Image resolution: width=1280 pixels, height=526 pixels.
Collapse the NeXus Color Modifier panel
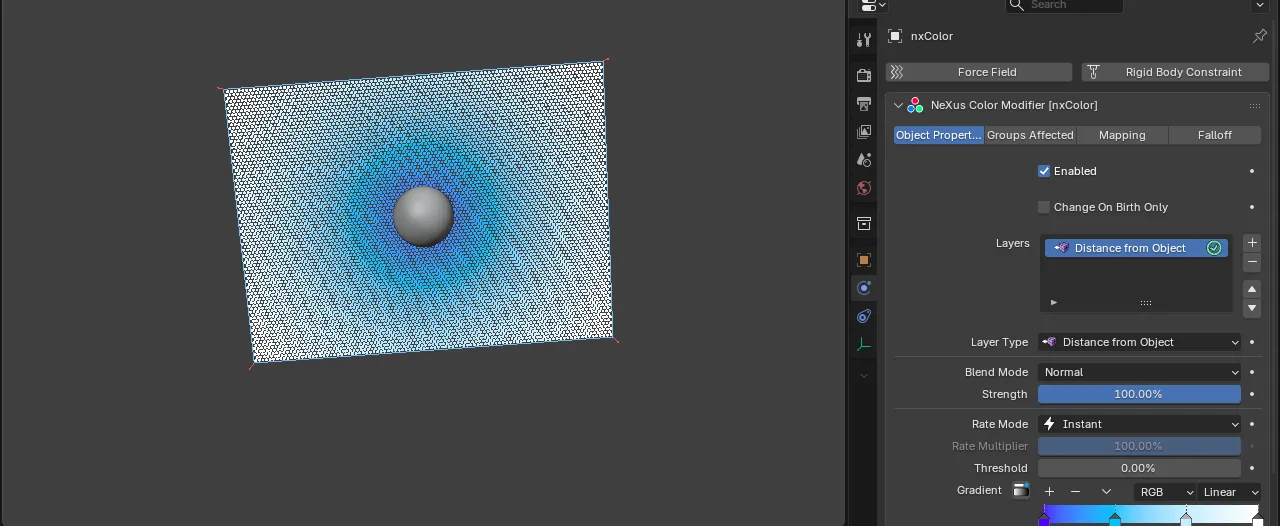(x=898, y=105)
